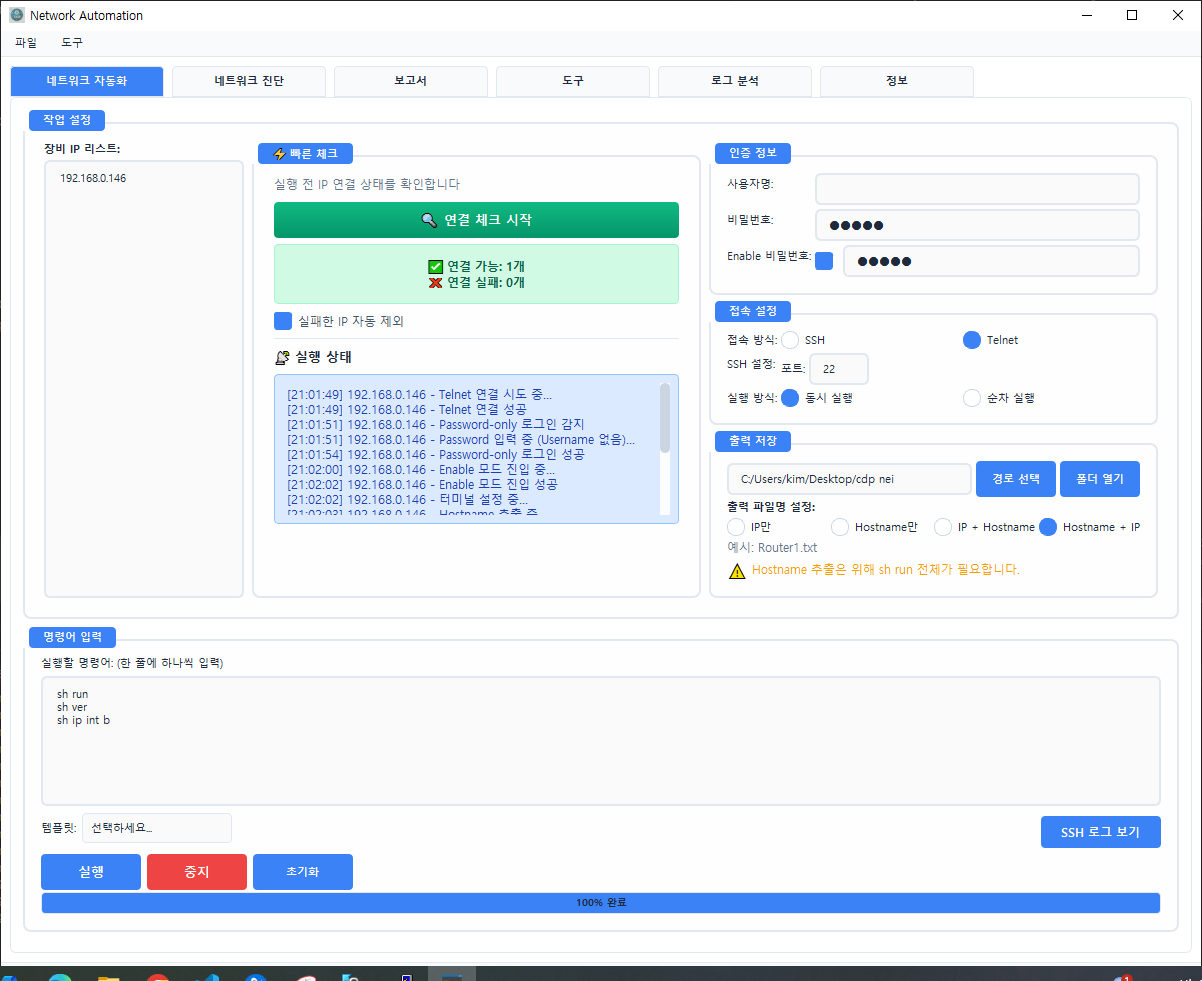Click the icon next to 실행 상태 heading
This screenshot has width=1202, height=981.
click(x=282, y=357)
